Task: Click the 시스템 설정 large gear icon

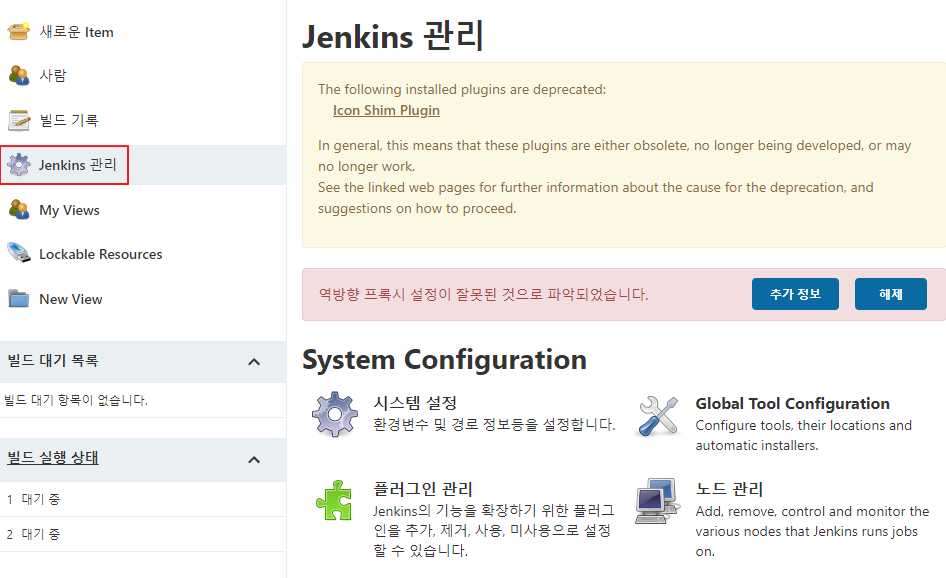Action: click(335, 414)
